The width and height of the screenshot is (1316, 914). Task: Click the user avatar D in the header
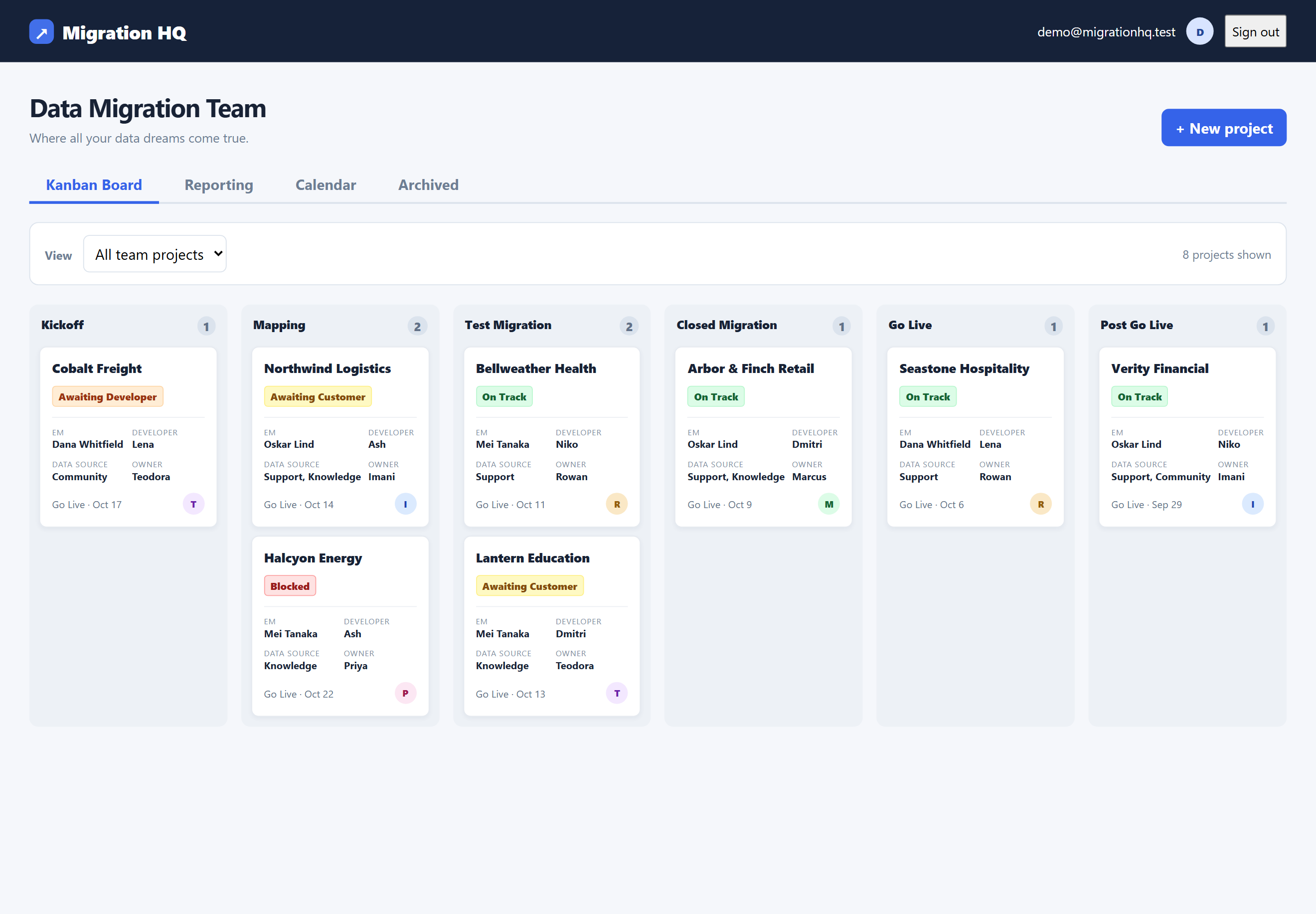pyautogui.click(x=1199, y=32)
